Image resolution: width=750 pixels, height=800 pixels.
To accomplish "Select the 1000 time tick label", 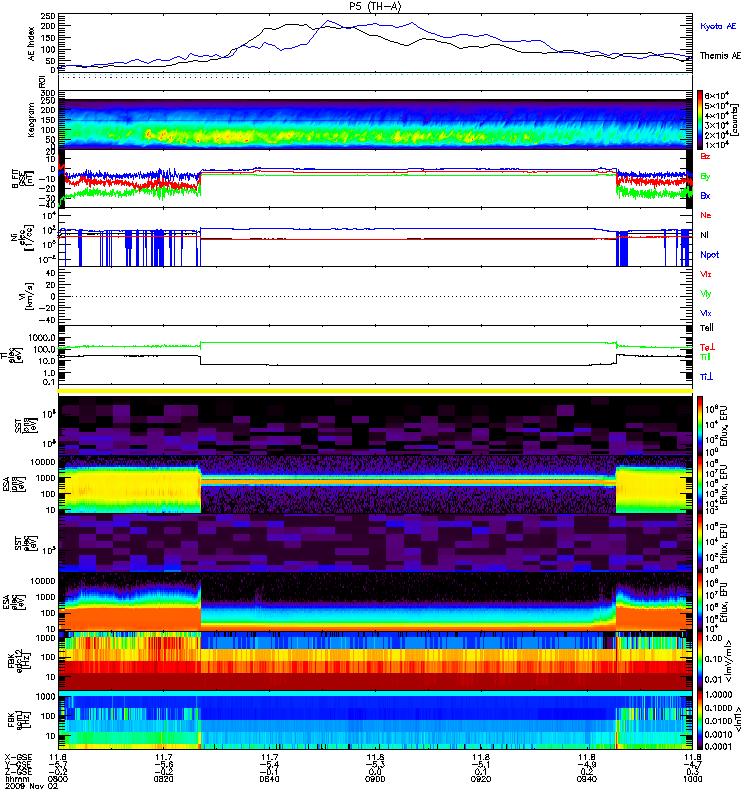I will coord(692,779).
